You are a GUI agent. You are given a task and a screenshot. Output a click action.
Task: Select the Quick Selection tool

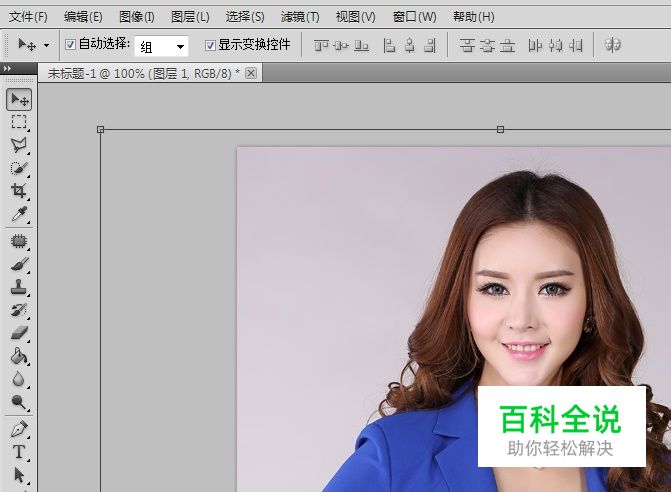19,168
